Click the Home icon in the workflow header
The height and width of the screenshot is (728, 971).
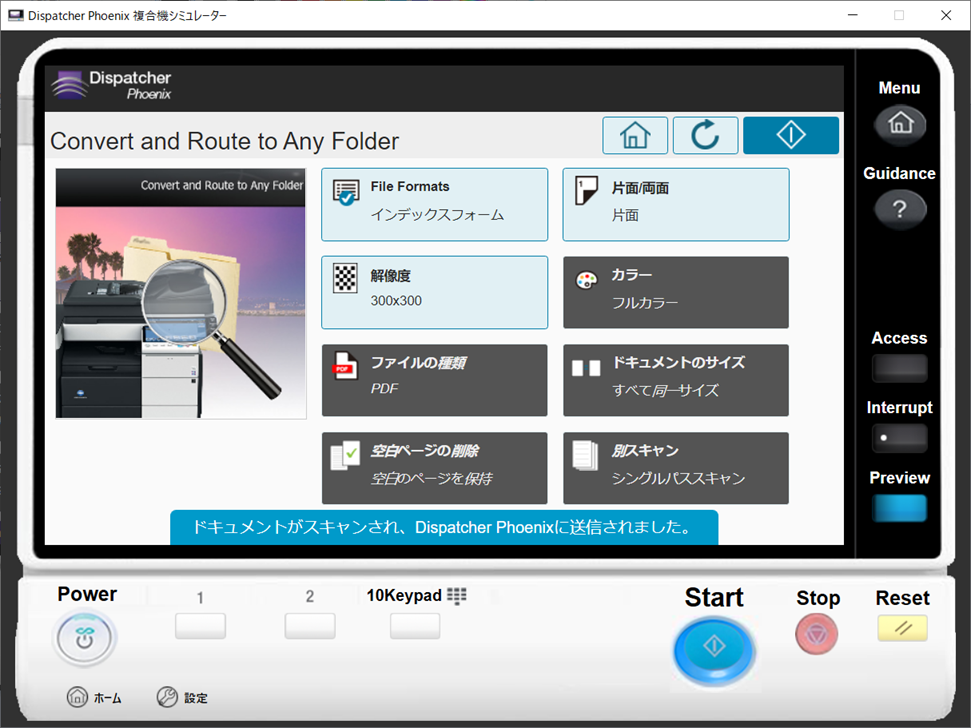(x=635, y=135)
